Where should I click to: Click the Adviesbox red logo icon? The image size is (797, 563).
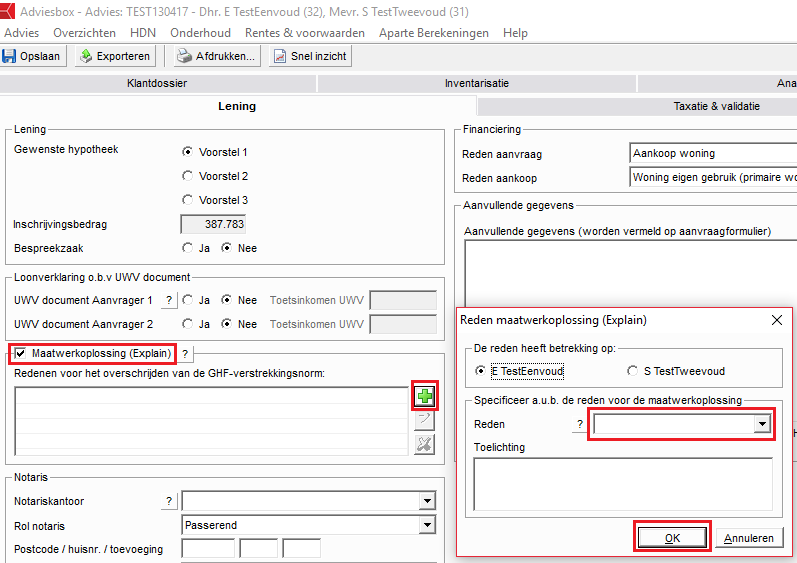(x=7, y=11)
